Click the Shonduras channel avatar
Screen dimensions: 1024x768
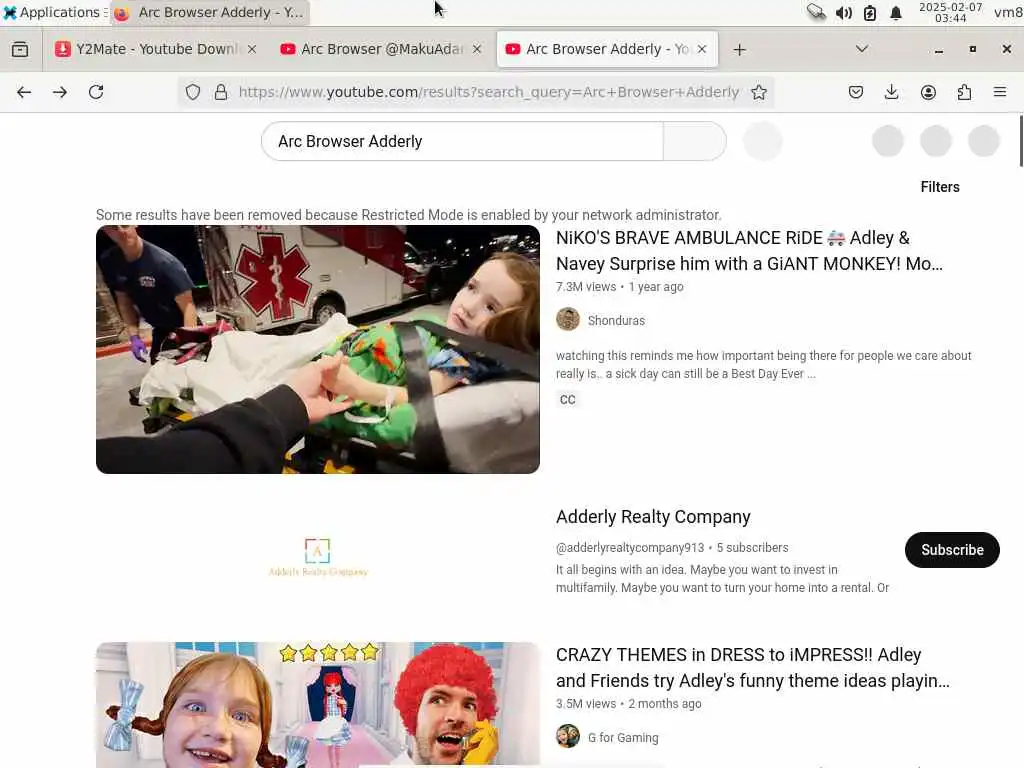click(x=568, y=319)
